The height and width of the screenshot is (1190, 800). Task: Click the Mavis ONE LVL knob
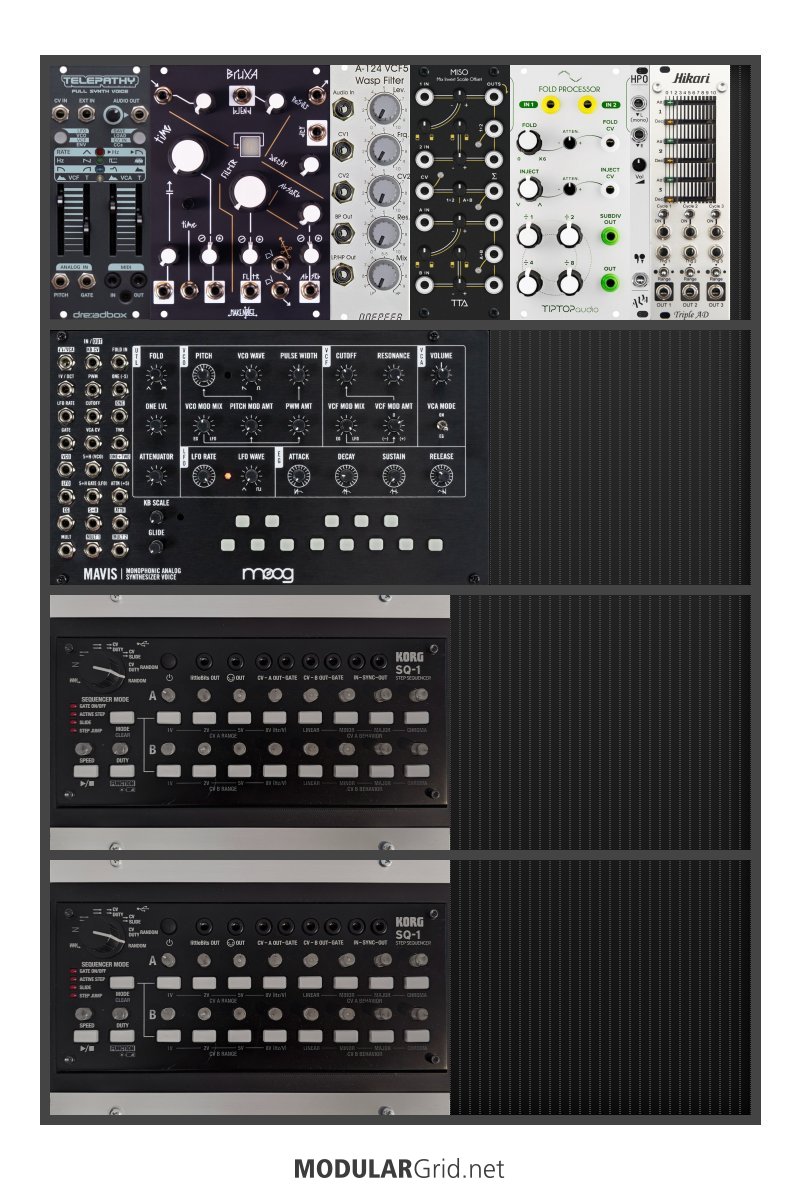click(156, 426)
